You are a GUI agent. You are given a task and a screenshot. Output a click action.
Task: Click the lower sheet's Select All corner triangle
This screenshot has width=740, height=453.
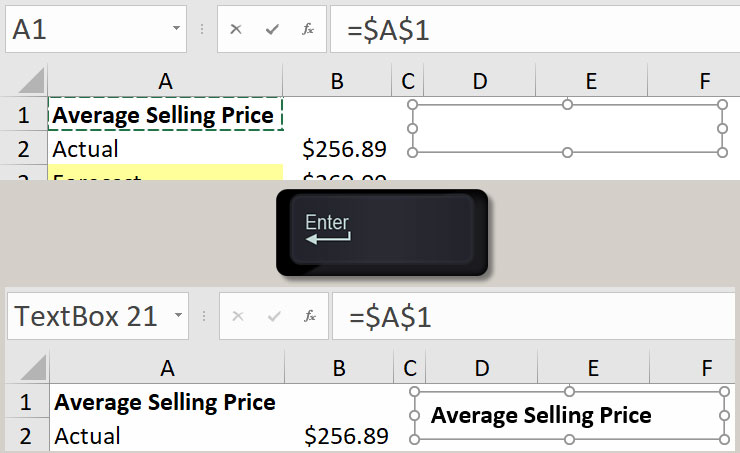tap(33, 368)
